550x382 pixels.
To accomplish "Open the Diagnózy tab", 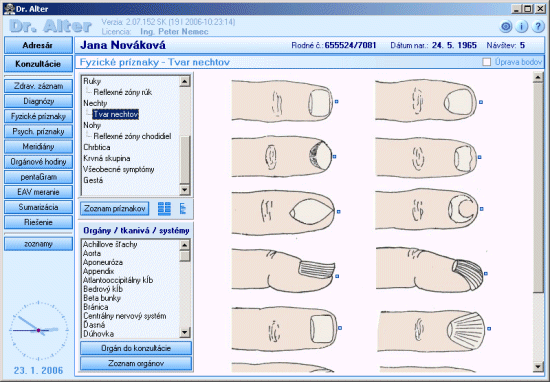I will pyautogui.click(x=38, y=101).
